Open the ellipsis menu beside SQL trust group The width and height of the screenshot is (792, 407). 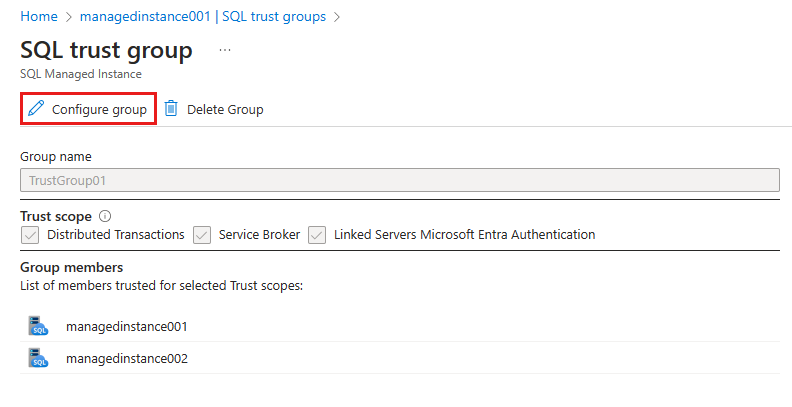pos(225,50)
